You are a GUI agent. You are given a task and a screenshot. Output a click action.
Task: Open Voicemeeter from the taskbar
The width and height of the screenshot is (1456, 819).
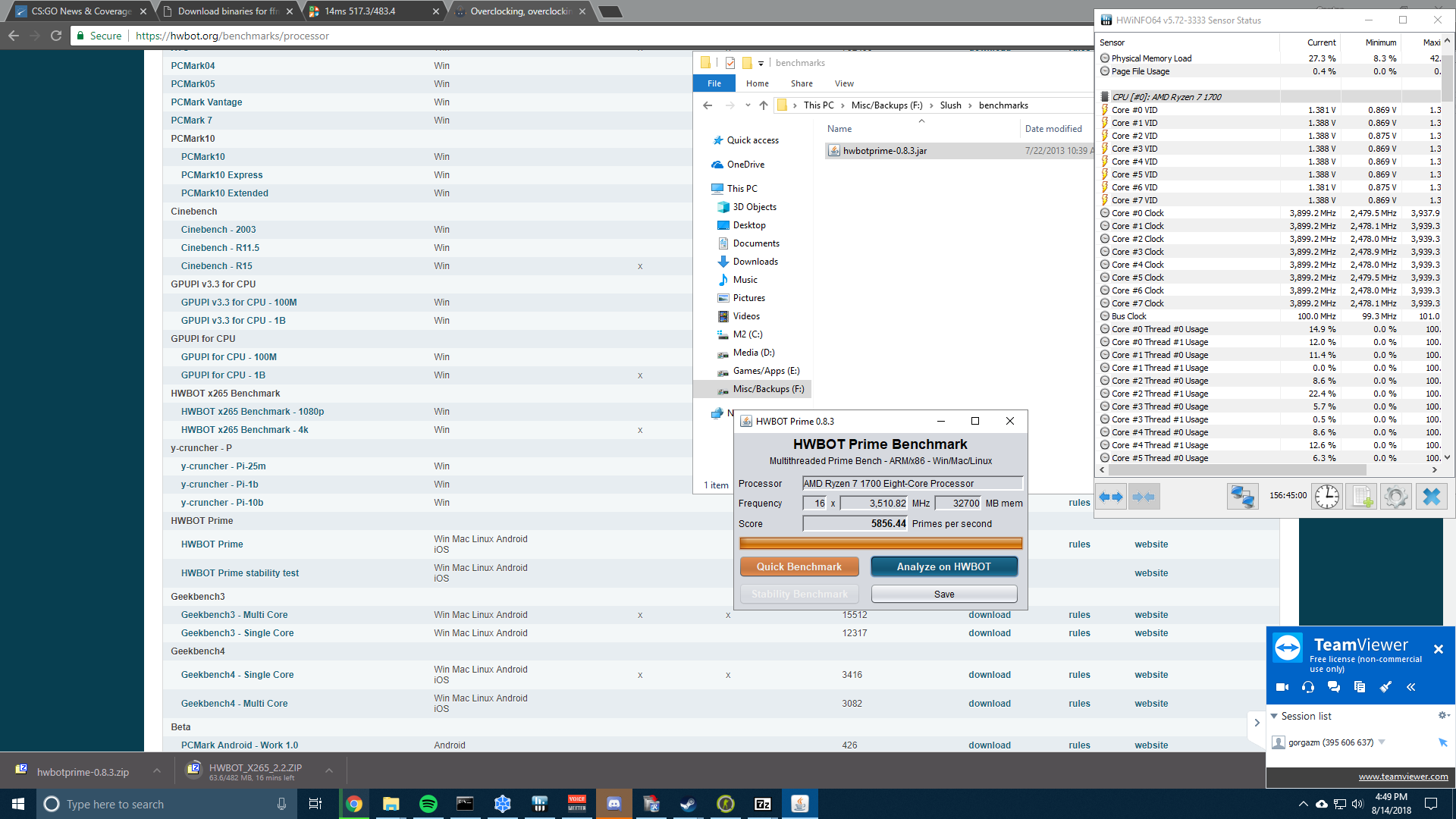[577, 804]
